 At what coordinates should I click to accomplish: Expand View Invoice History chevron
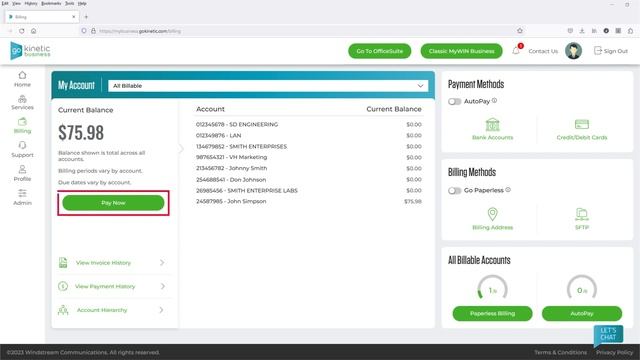[162, 262]
